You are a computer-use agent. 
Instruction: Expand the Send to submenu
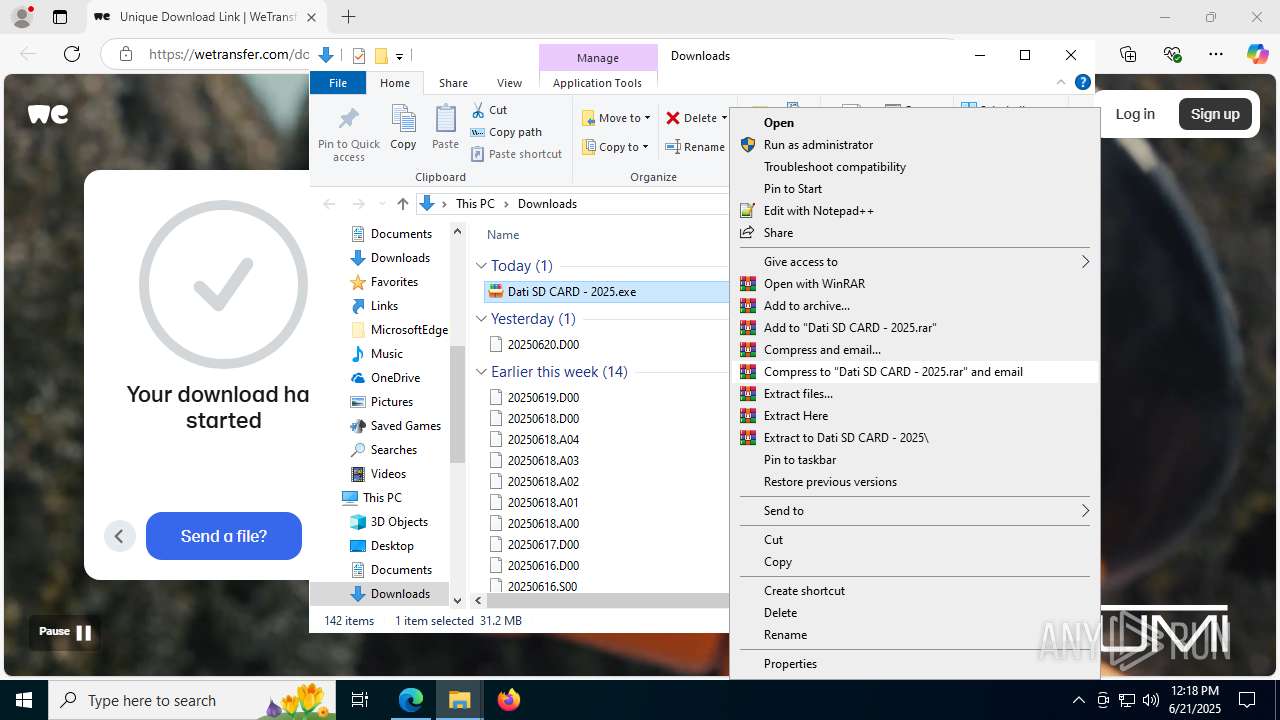[914, 511]
